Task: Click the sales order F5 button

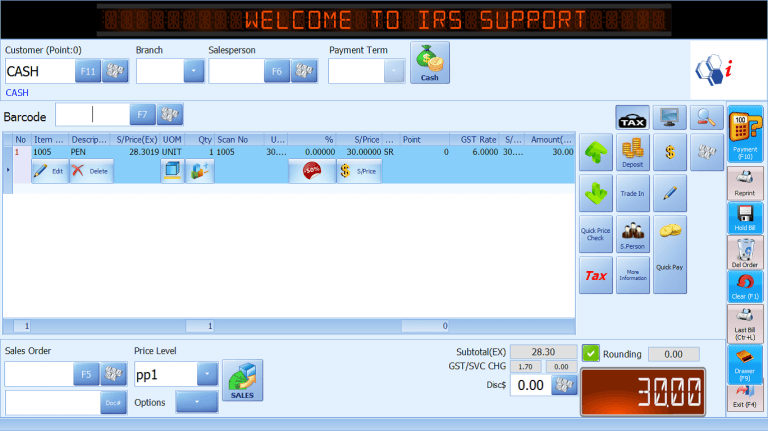Action: tap(86, 374)
